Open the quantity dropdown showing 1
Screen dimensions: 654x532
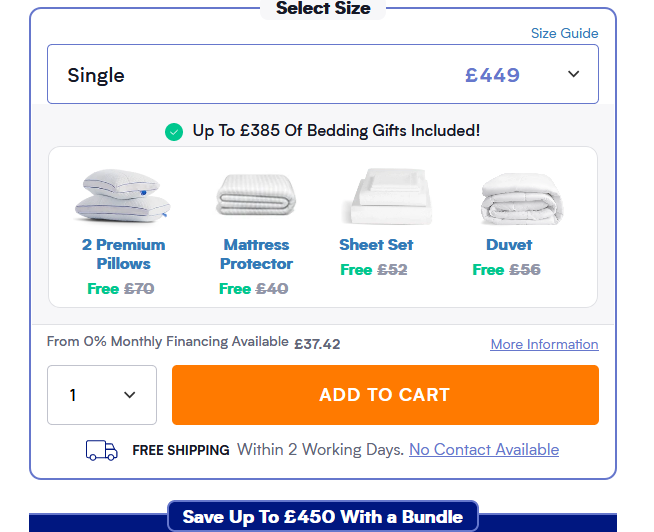click(x=102, y=395)
